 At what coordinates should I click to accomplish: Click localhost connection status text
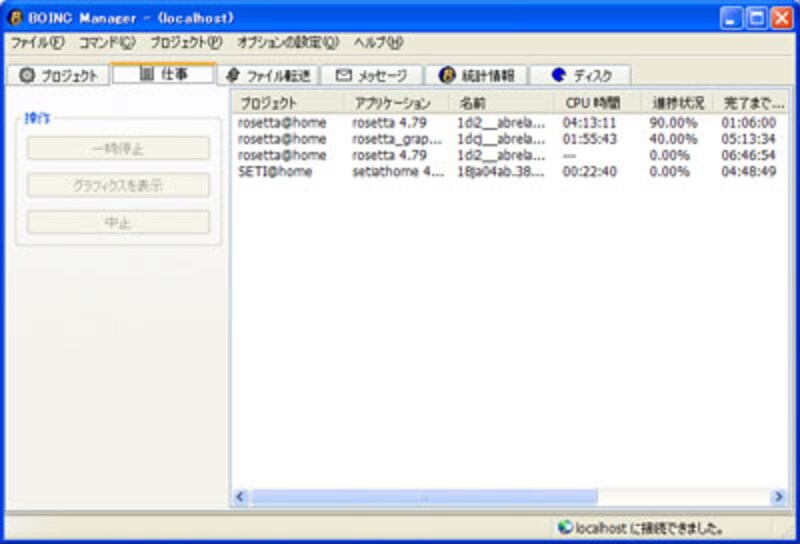649,528
